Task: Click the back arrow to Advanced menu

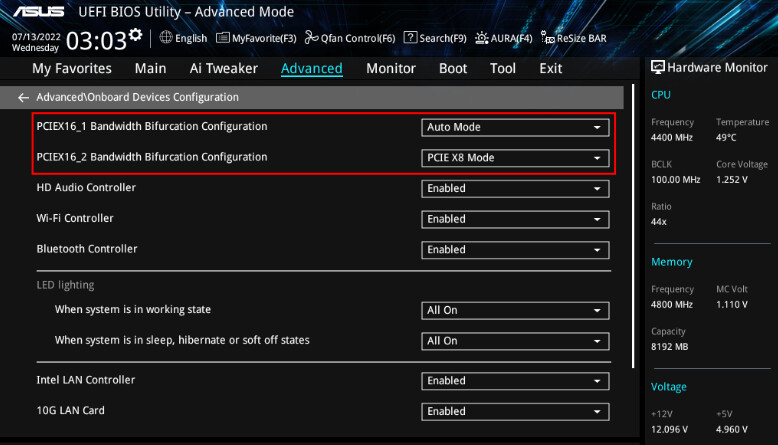Action: pos(23,98)
